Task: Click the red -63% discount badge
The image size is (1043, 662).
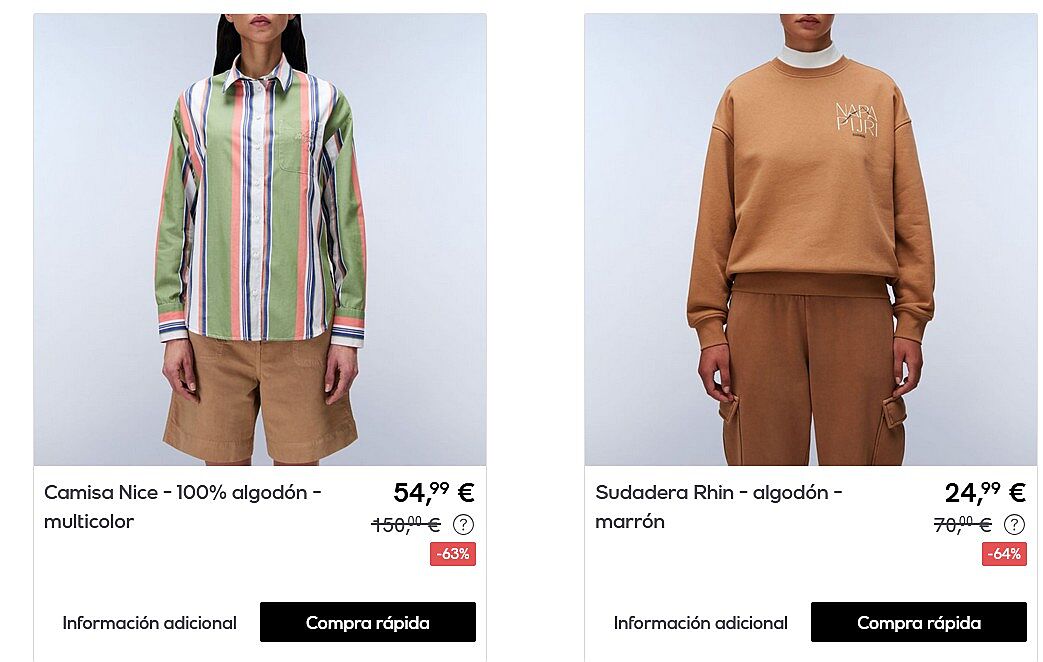Action: (453, 554)
